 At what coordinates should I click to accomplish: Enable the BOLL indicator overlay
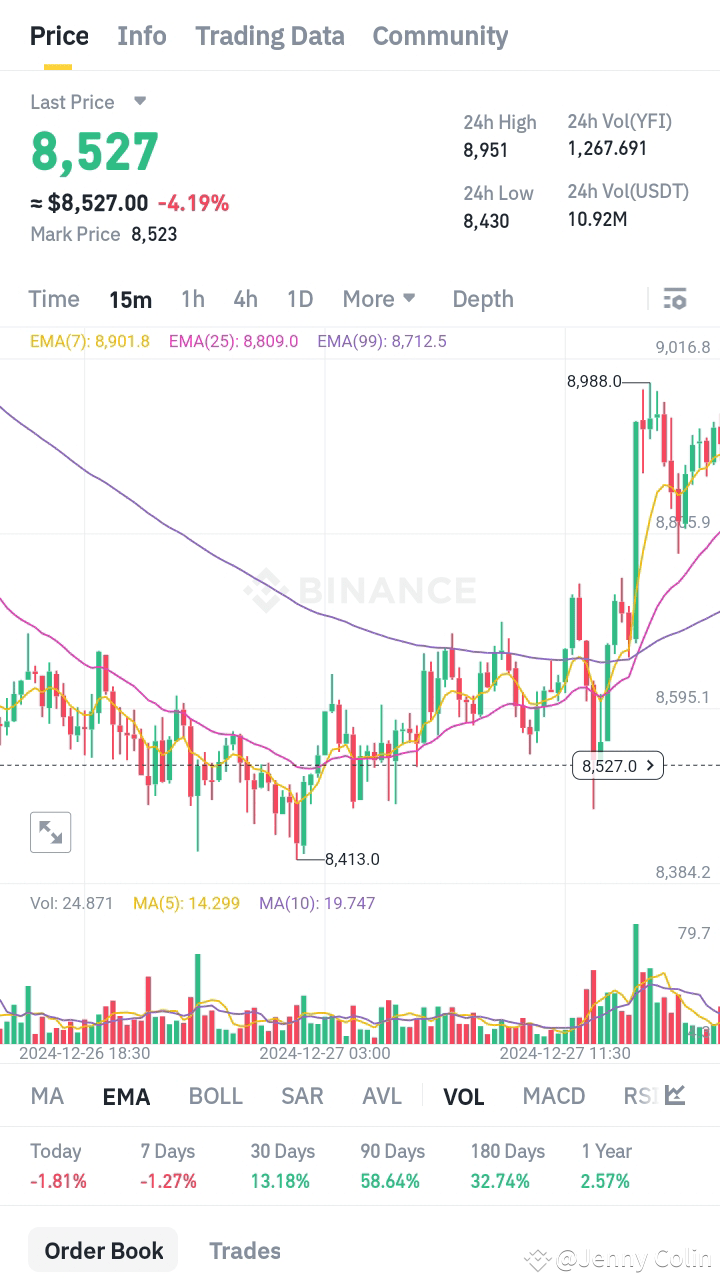[216, 1096]
